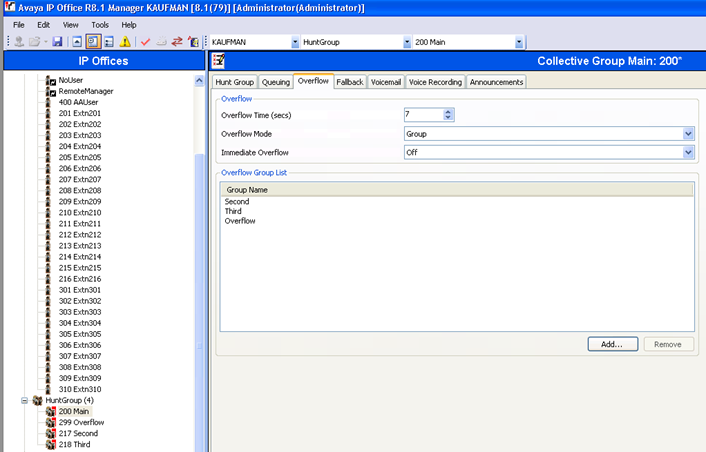This screenshot has height=452, width=706.
Task: Click the red arrows connect-to icon
Action: (x=177, y=42)
